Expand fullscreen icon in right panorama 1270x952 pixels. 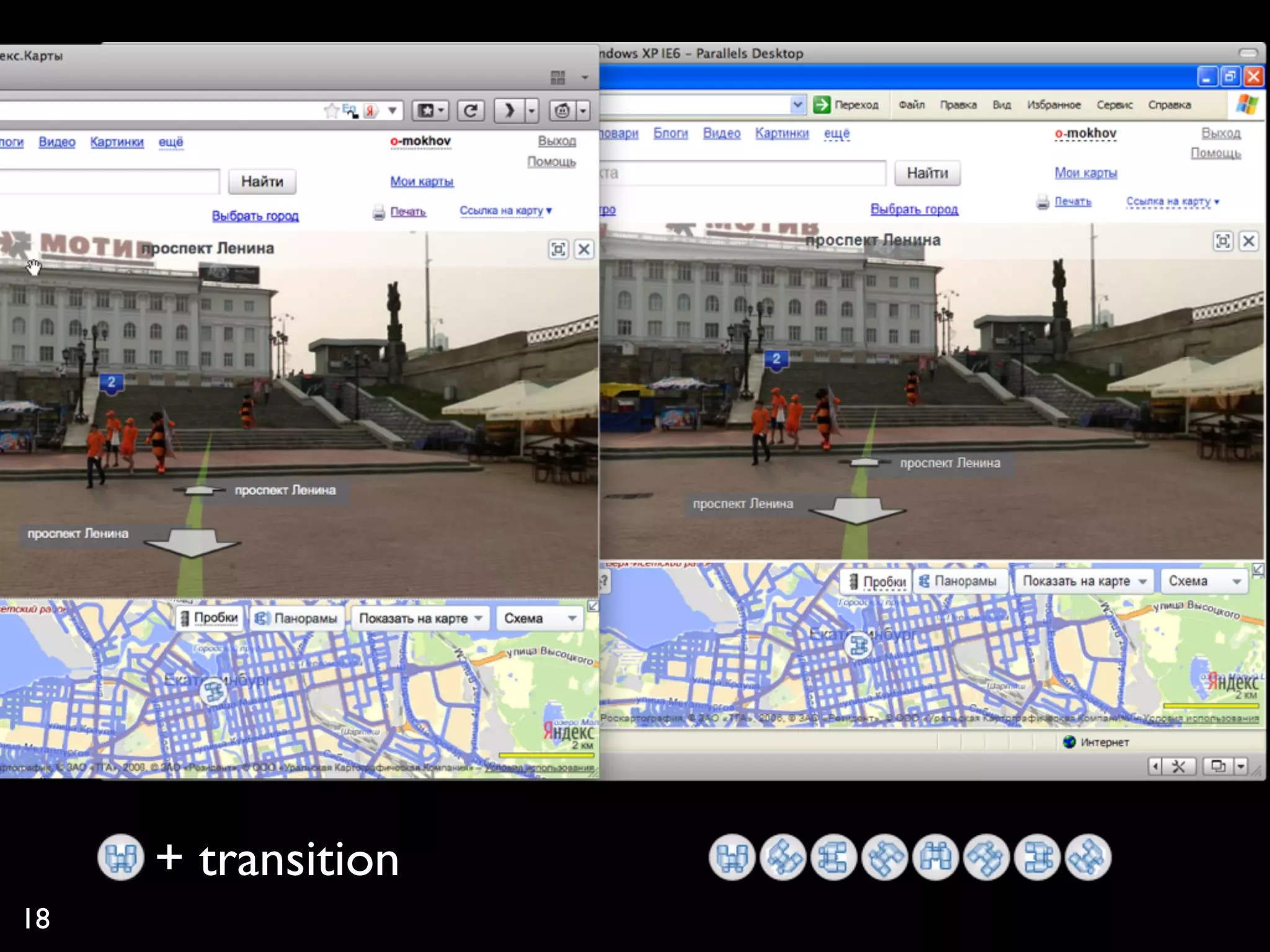[x=1223, y=241]
